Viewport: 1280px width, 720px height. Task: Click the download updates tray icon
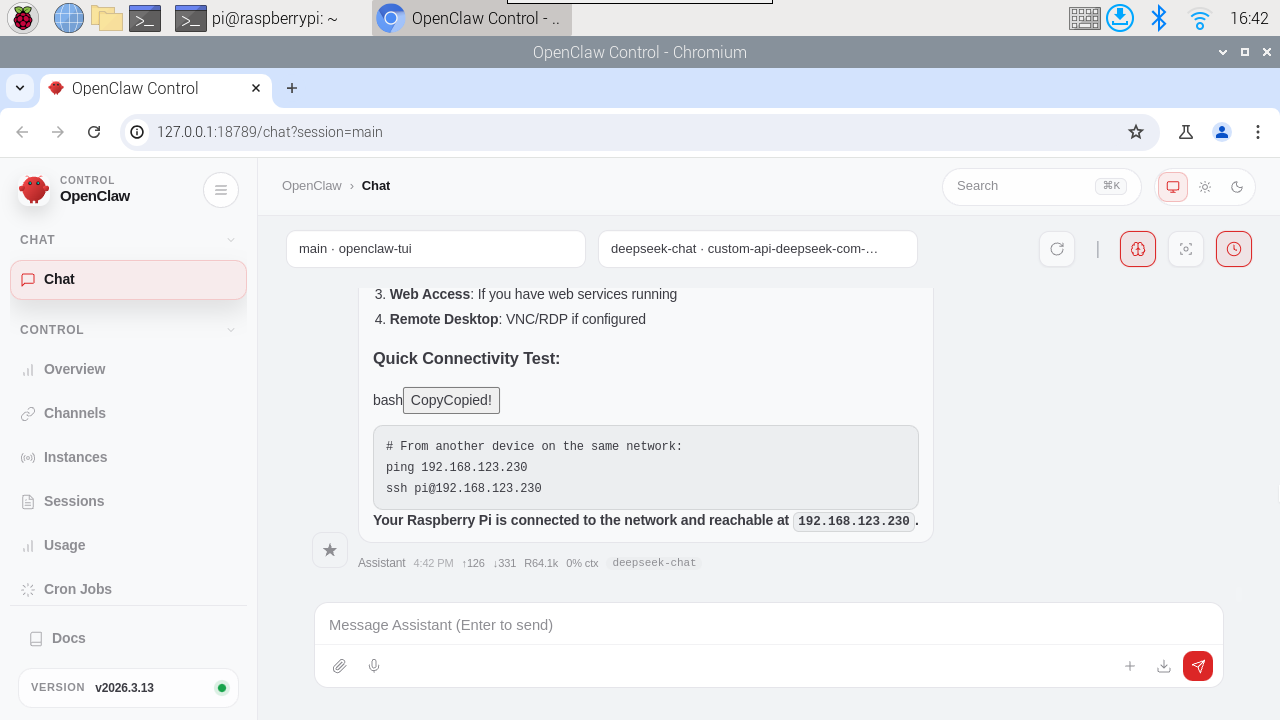[1120, 18]
